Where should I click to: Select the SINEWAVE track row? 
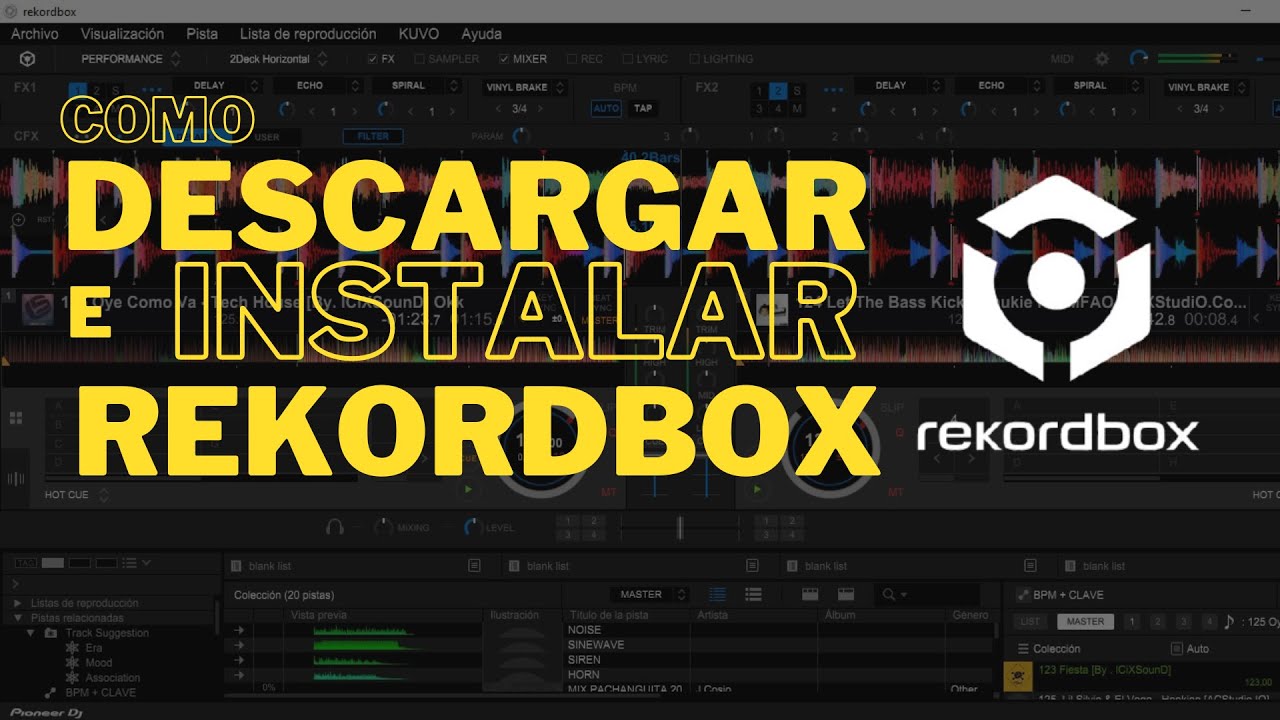click(x=610, y=645)
